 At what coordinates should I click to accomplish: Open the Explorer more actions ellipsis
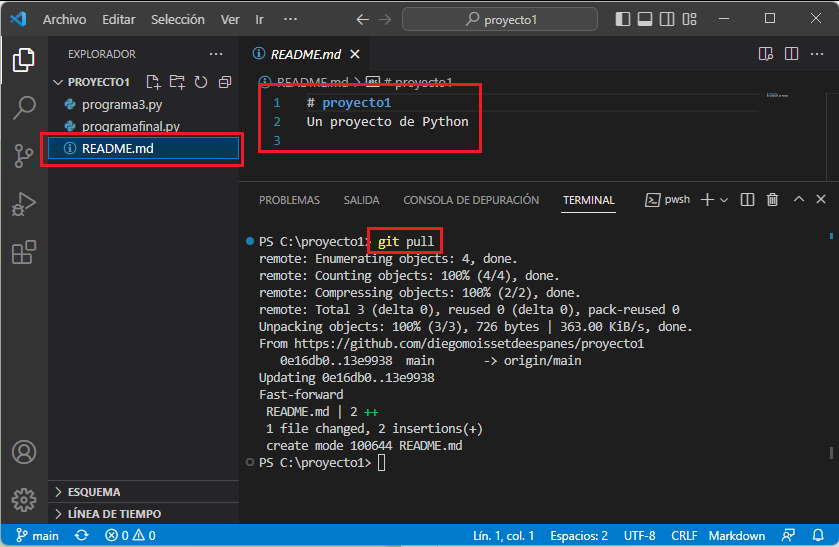point(216,54)
